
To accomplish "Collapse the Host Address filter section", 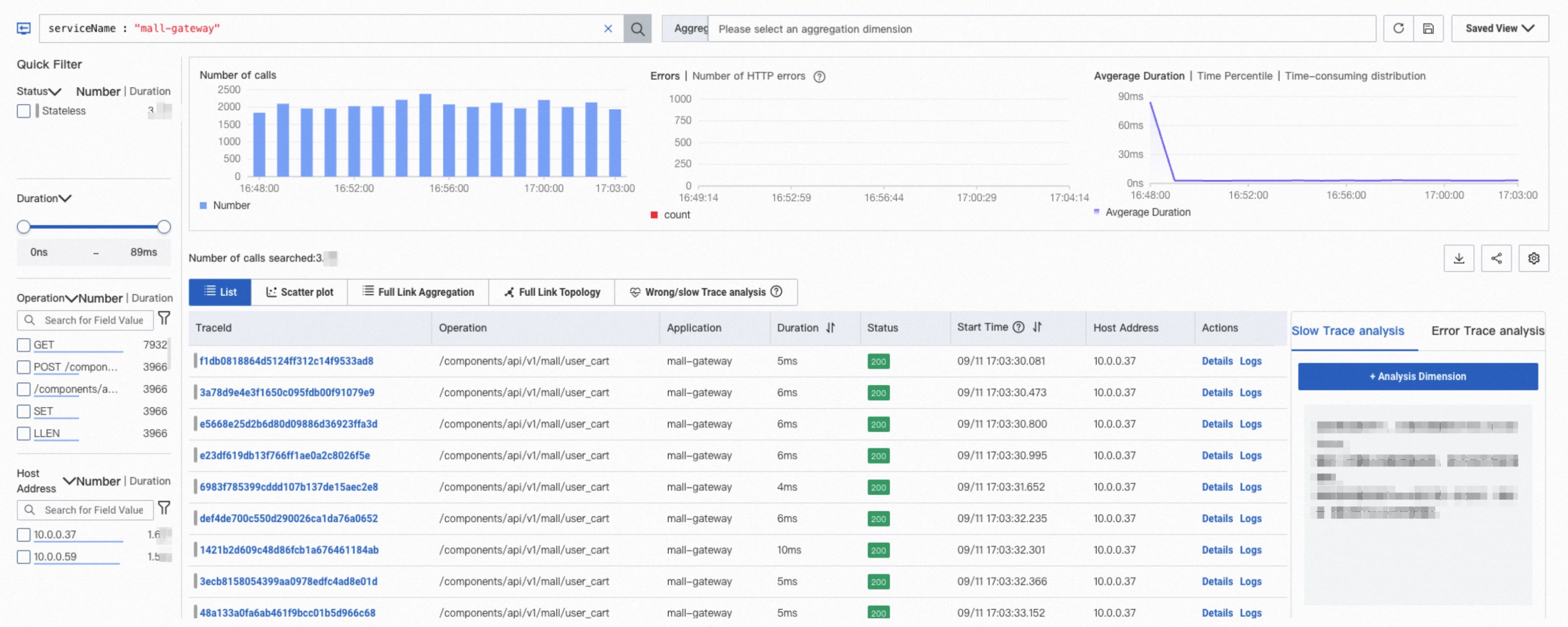I will [70, 481].
